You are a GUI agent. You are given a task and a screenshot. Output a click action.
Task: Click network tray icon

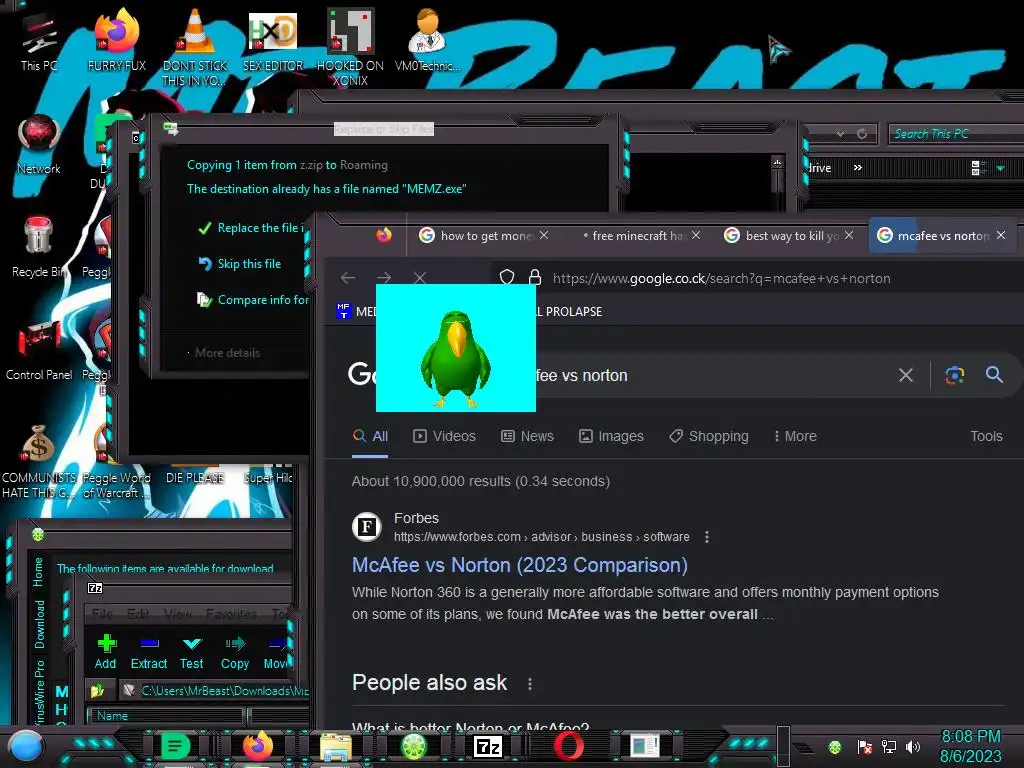pyautogui.click(x=889, y=746)
